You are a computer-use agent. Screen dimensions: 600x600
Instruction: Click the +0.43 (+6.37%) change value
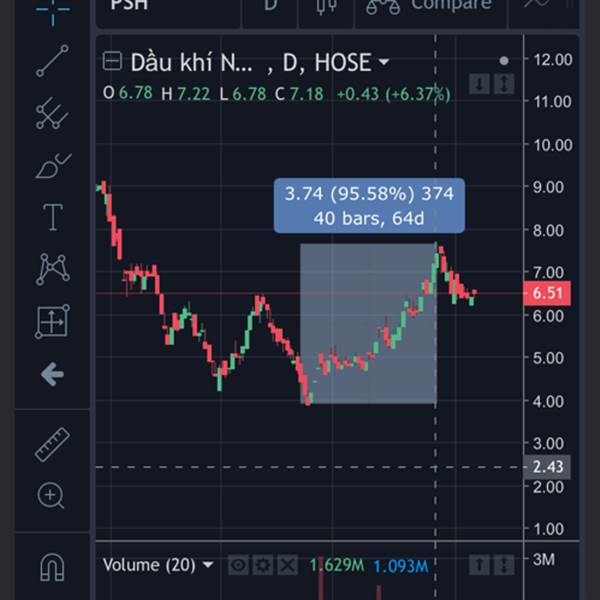tap(393, 94)
